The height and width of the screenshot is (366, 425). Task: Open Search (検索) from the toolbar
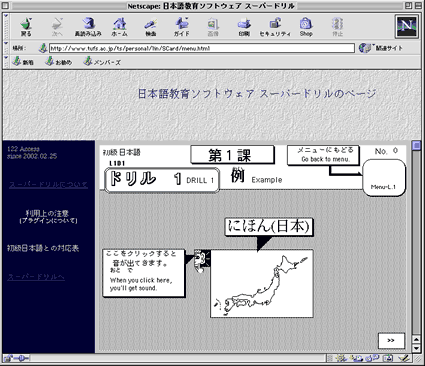[151, 27]
